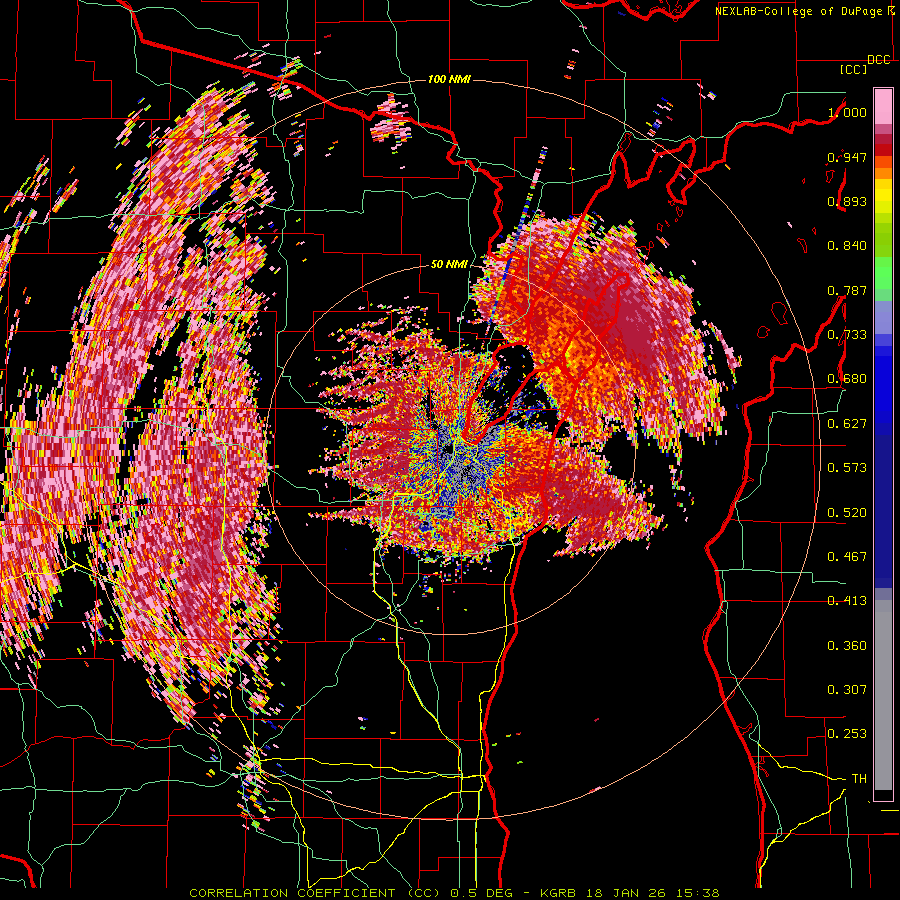
Task: Click the CORRELATION COEFFICIENT (CC) title text
Action: 315,893
